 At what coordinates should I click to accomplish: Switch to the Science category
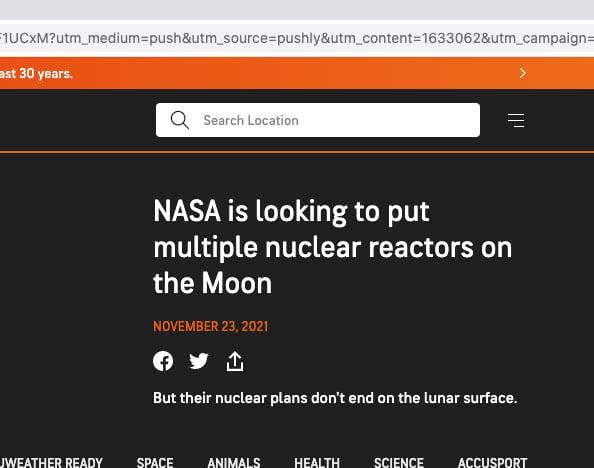(399, 463)
